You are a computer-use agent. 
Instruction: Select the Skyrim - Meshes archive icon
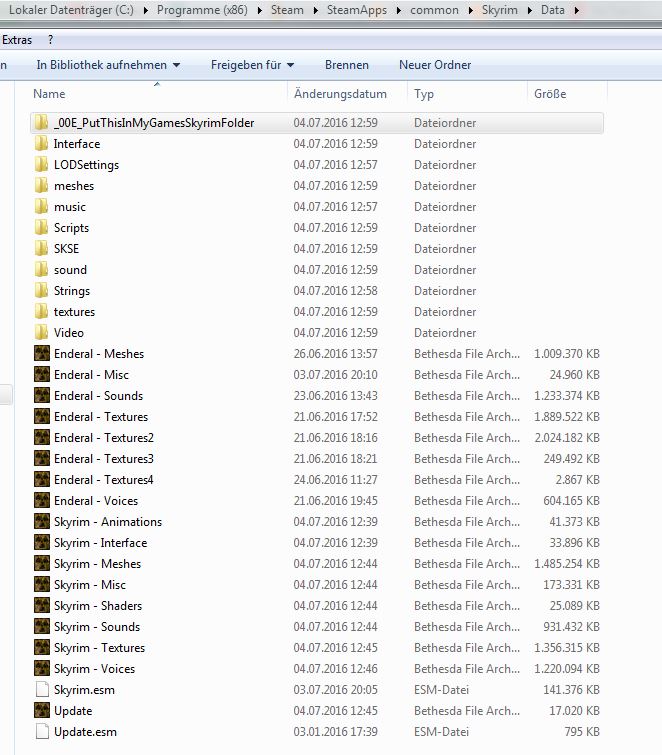(42, 564)
